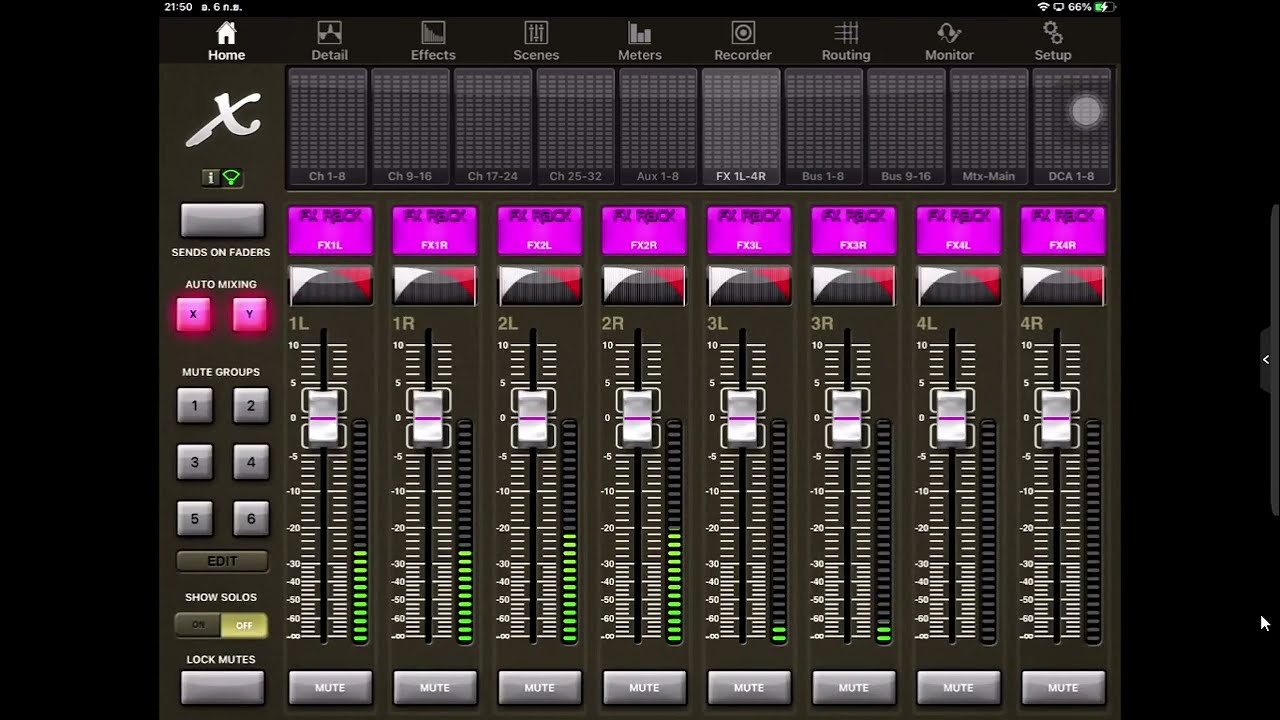Viewport: 1280px width, 720px height.
Task: Select the Mtx-Main layer thumbnail
Action: 988,127
